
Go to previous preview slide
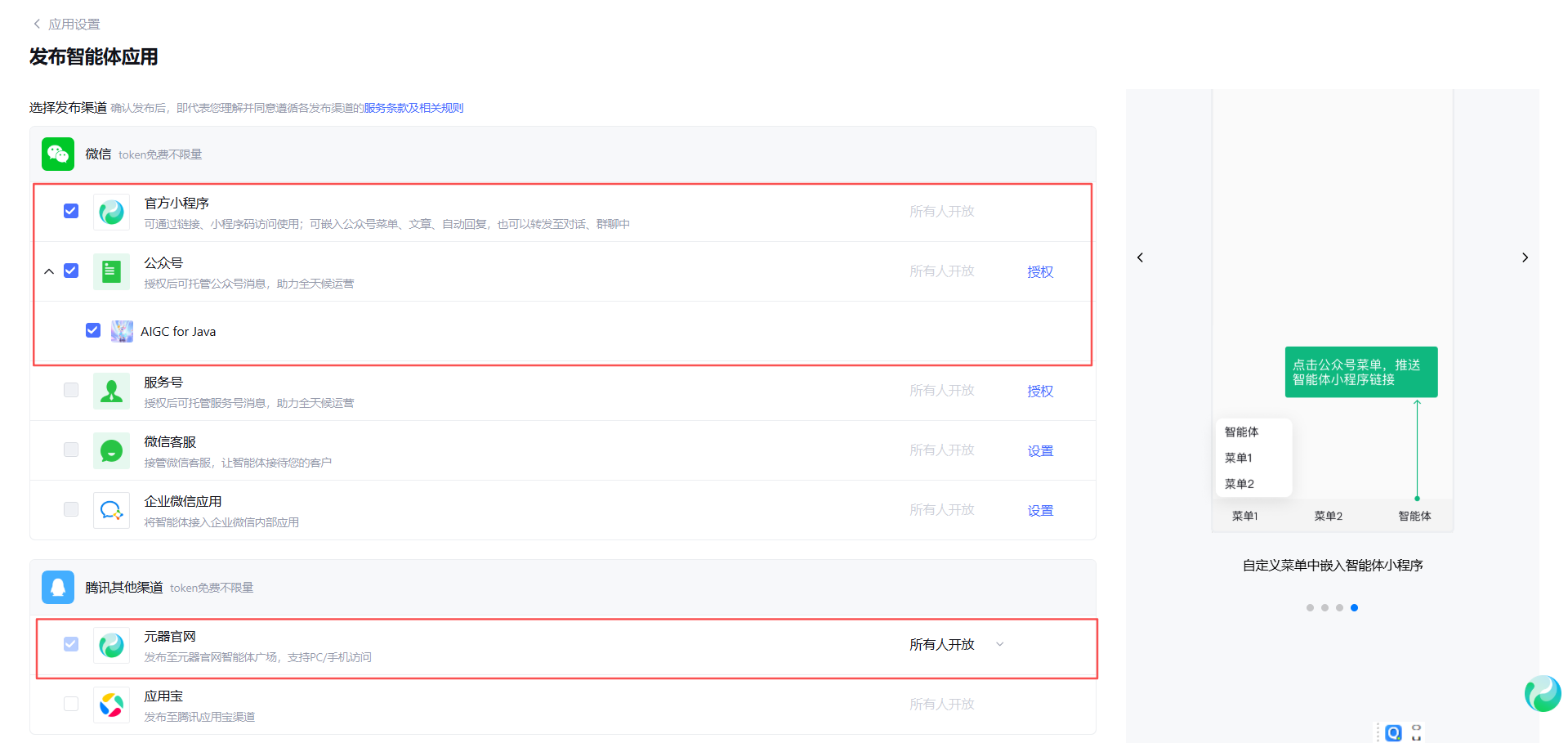[1140, 257]
